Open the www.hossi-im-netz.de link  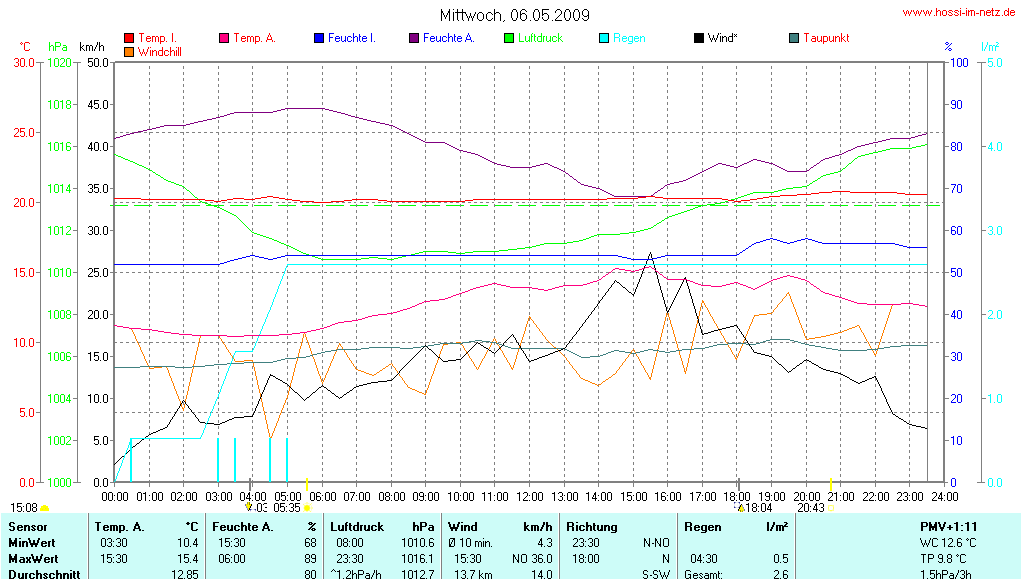pos(960,13)
